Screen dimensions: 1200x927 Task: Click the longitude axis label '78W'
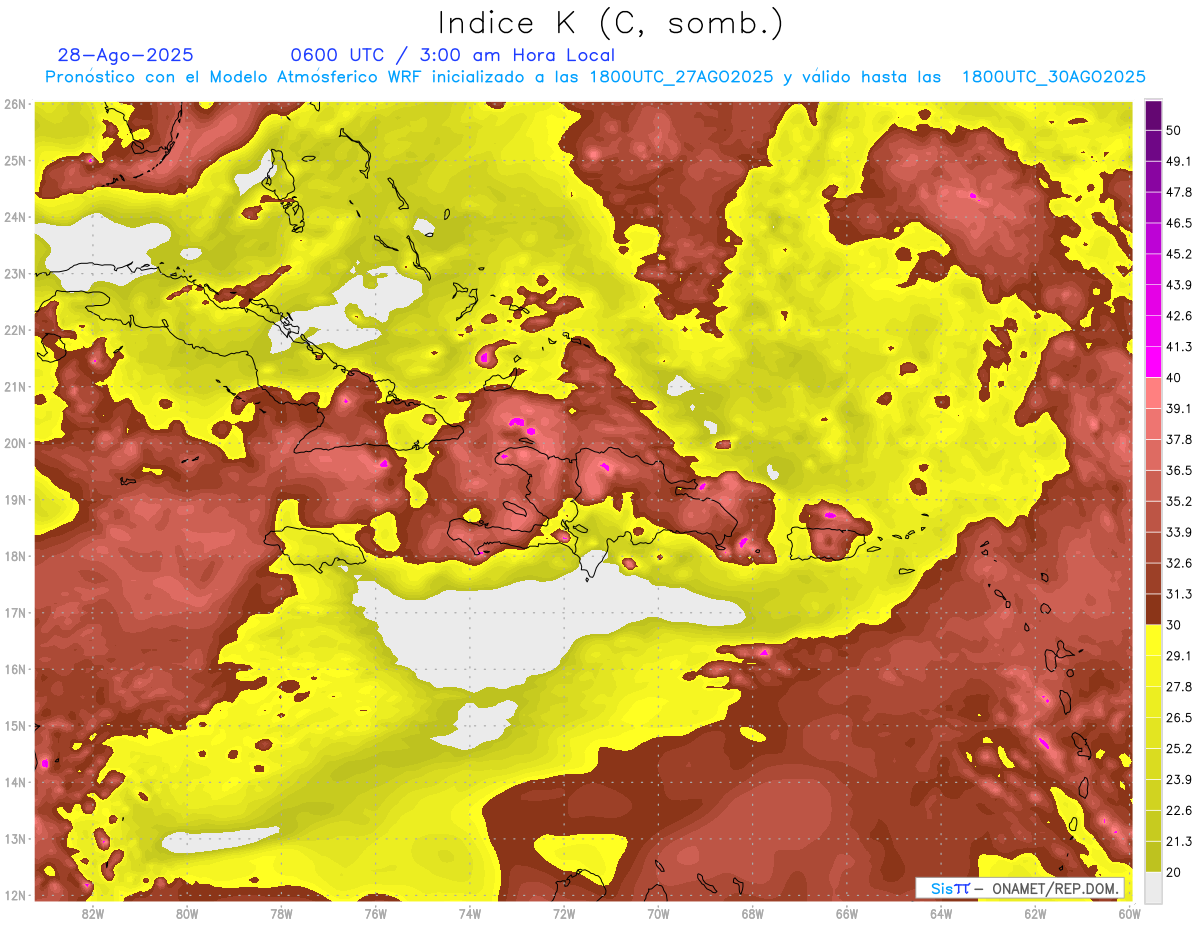click(281, 914)
